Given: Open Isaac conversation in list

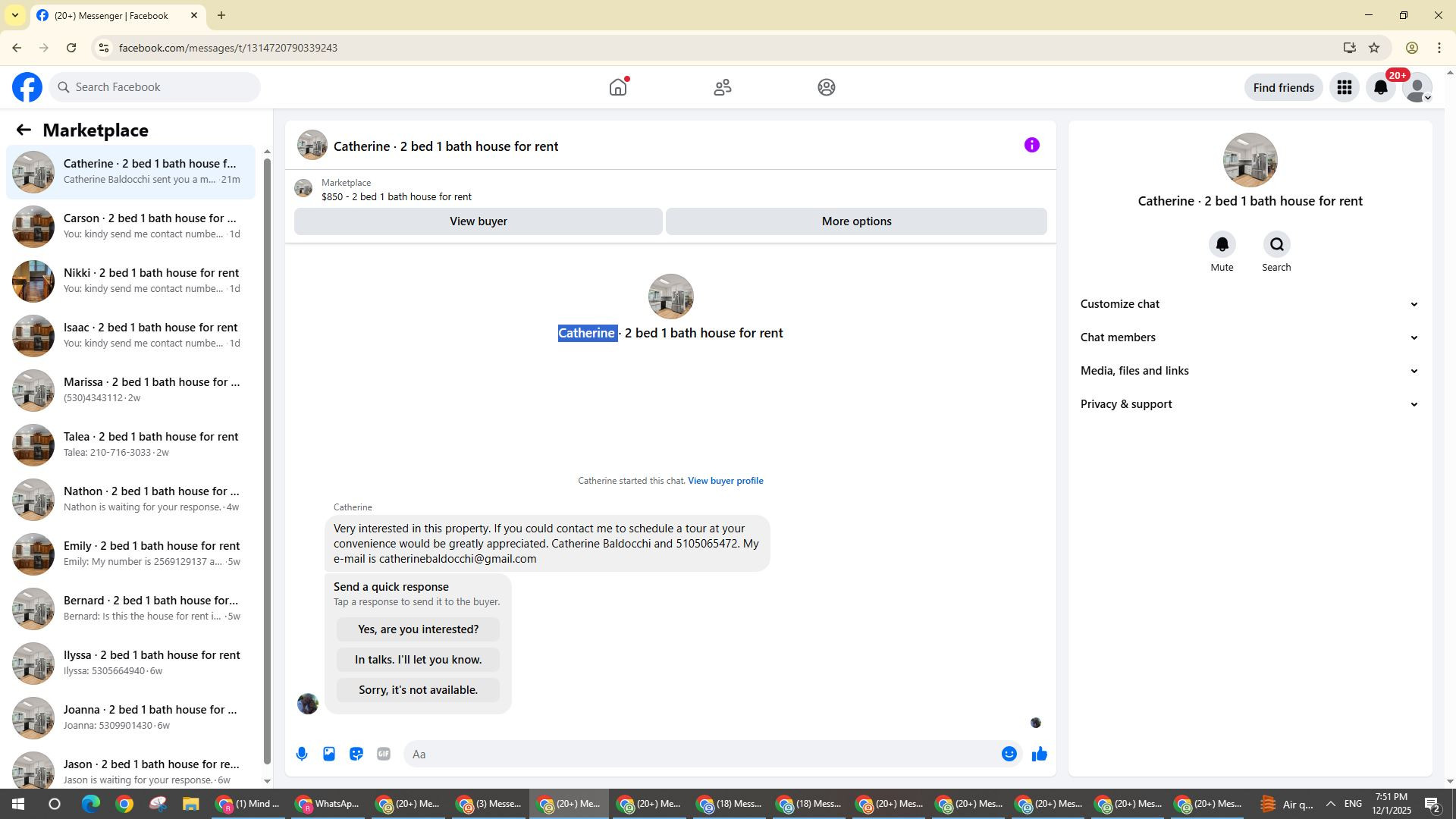Looking at the screenshot, I should [130, 336].
